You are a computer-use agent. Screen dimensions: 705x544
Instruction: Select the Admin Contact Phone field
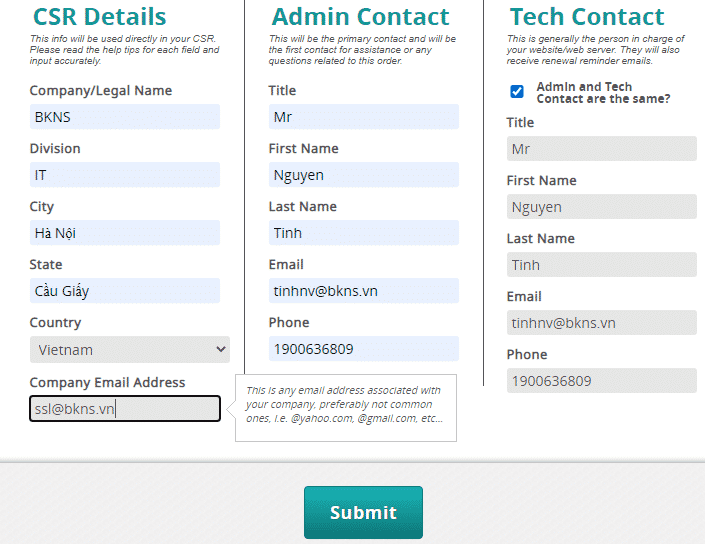pyautogui.click(x=364, y=349)
